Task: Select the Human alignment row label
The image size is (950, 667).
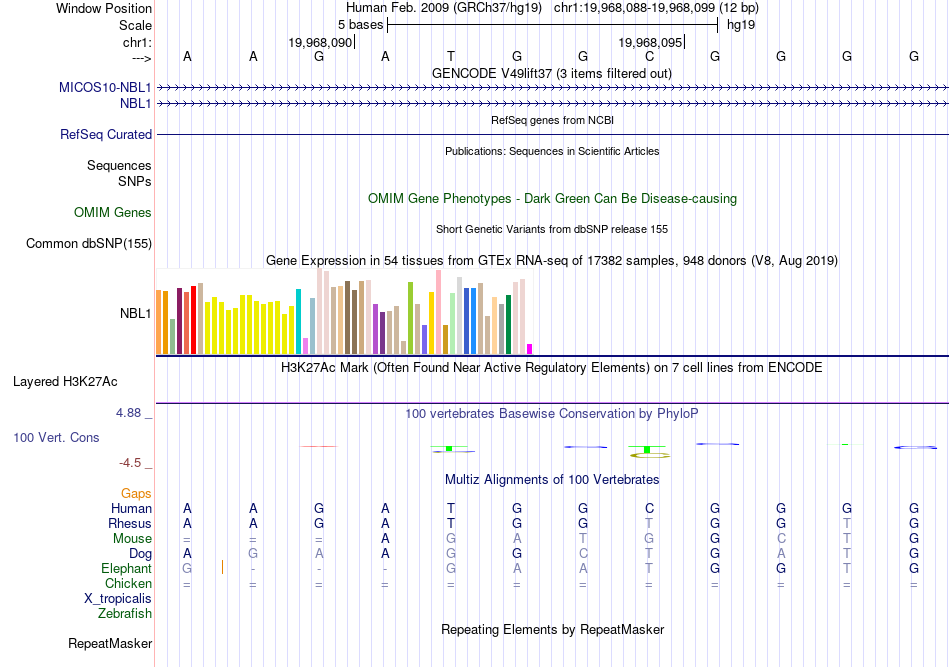Action: (x=131, y=508)
